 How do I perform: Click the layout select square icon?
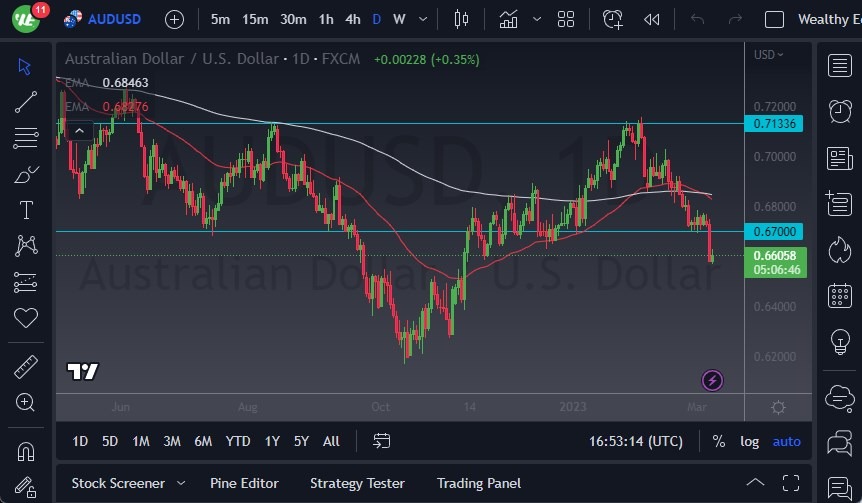point(774,20)
